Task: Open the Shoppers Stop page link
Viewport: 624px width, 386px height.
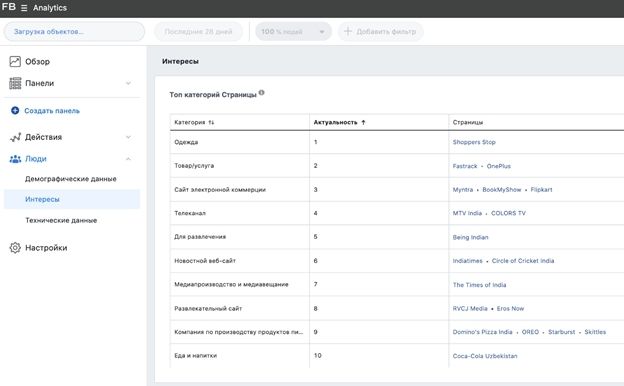Action: click(x=474, y=142)
